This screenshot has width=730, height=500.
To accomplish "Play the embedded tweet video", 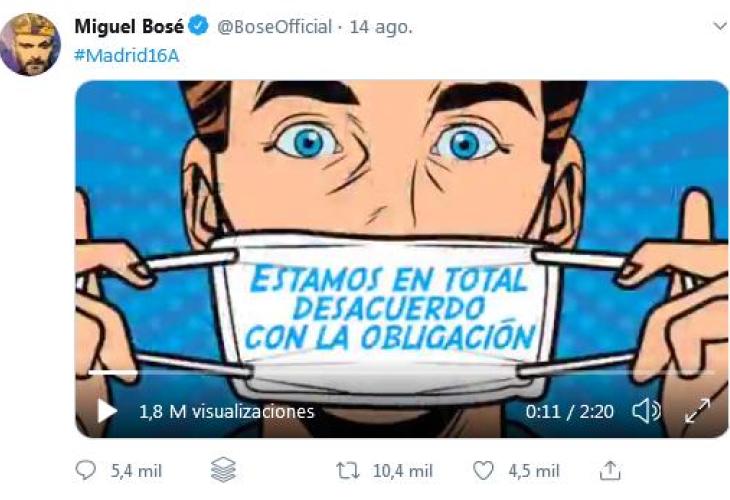I will click(107, 412).
